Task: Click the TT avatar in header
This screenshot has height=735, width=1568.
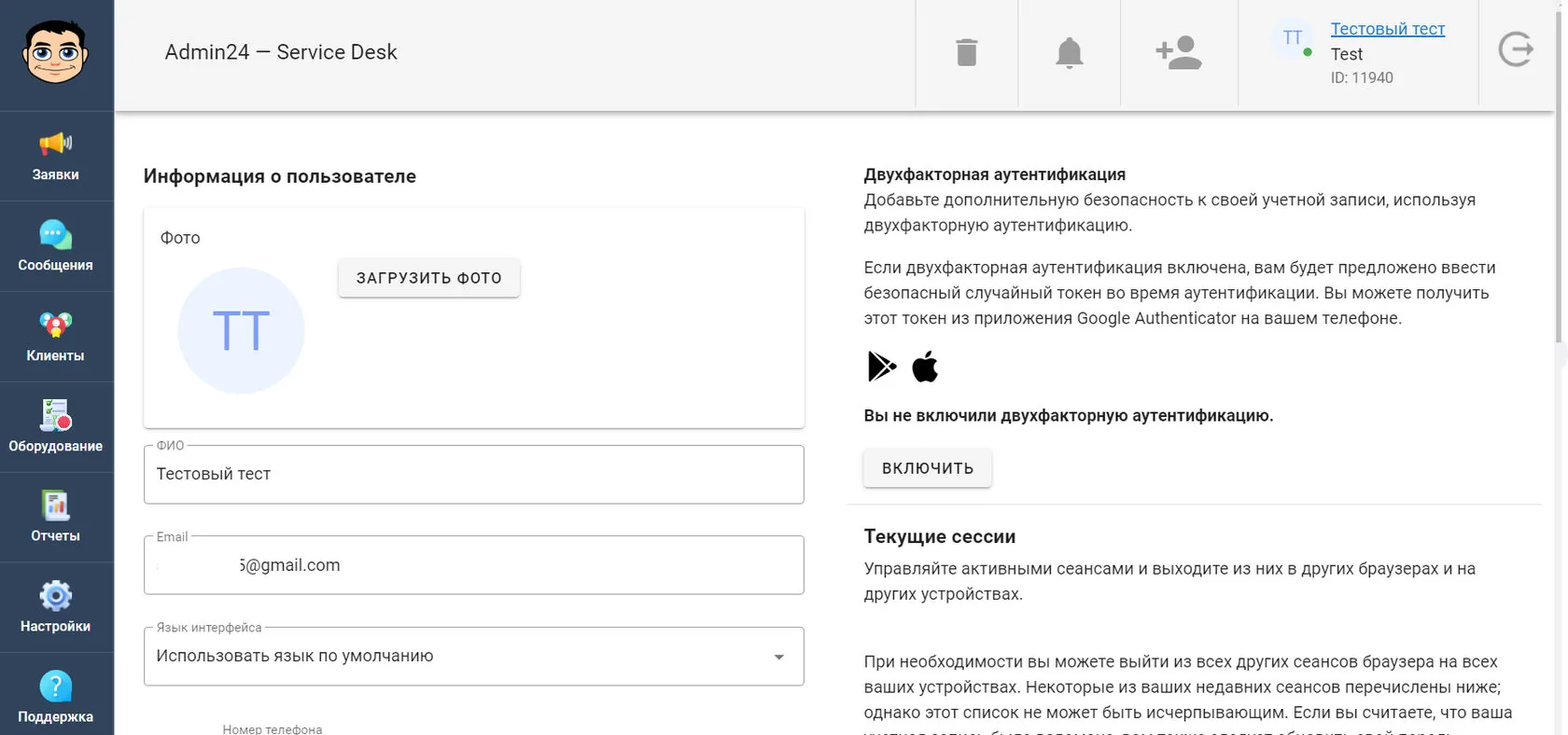Action: (x=1293, y=38)
